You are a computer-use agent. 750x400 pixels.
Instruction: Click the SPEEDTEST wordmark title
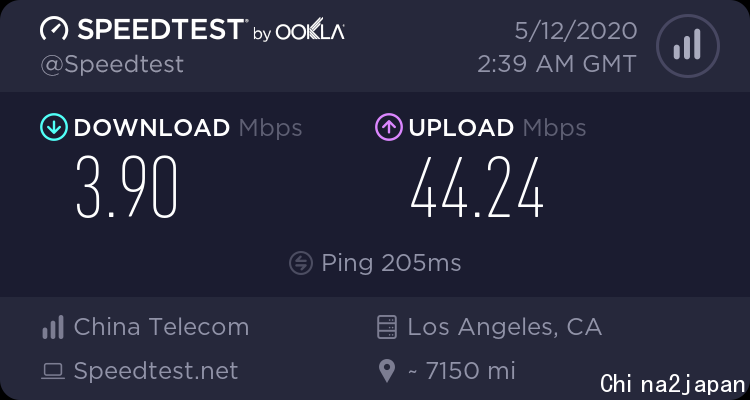click(161, 30)
